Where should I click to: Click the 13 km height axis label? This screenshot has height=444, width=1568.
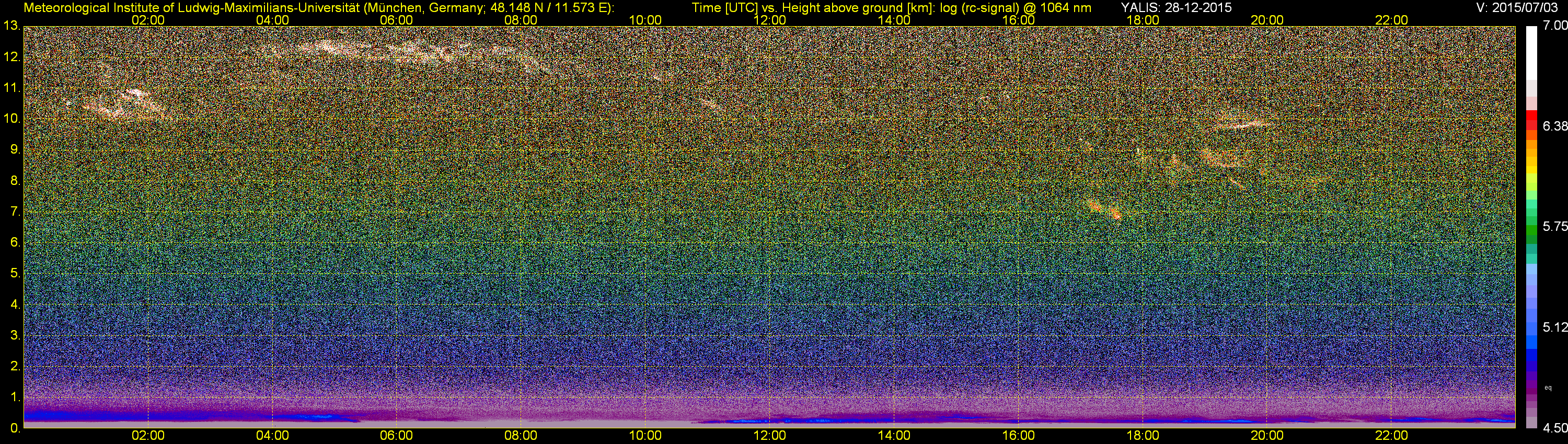coord(11,26)
